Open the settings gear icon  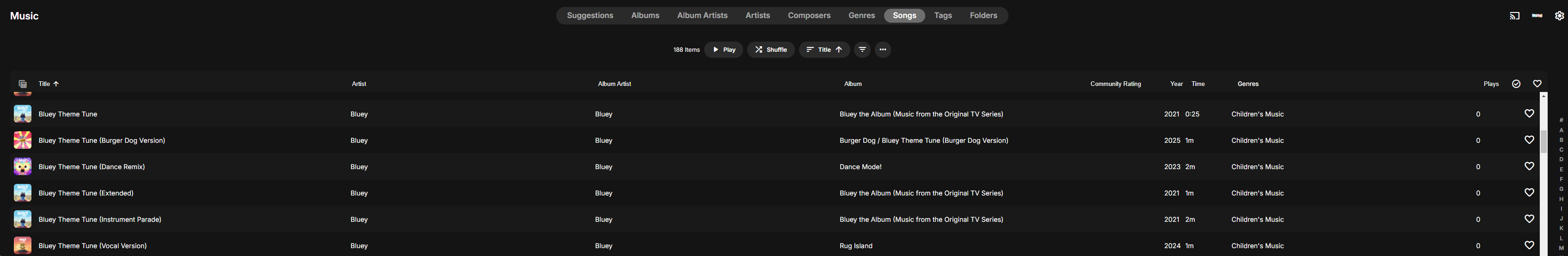pos(1559,16)
